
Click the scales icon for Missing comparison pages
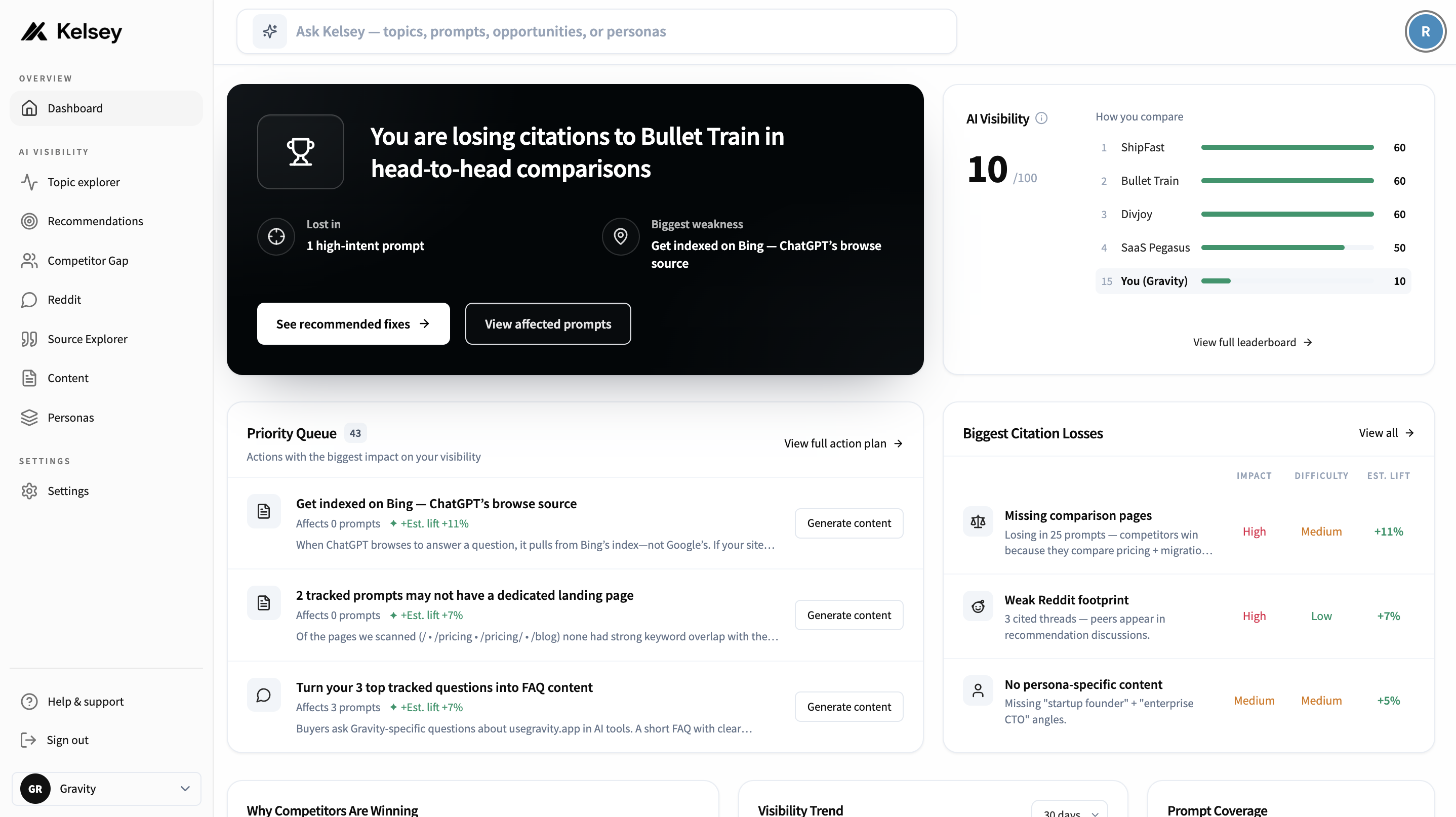[x=978, y=521]
